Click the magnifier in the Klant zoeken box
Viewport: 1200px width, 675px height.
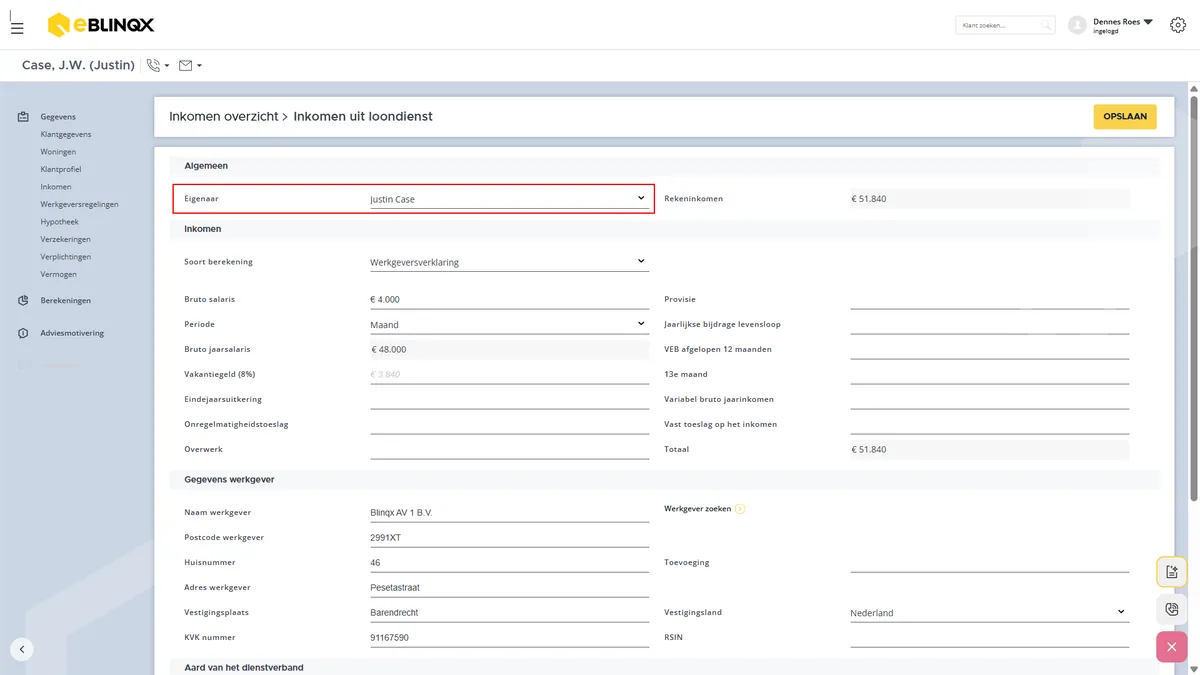coord(1045,25)
